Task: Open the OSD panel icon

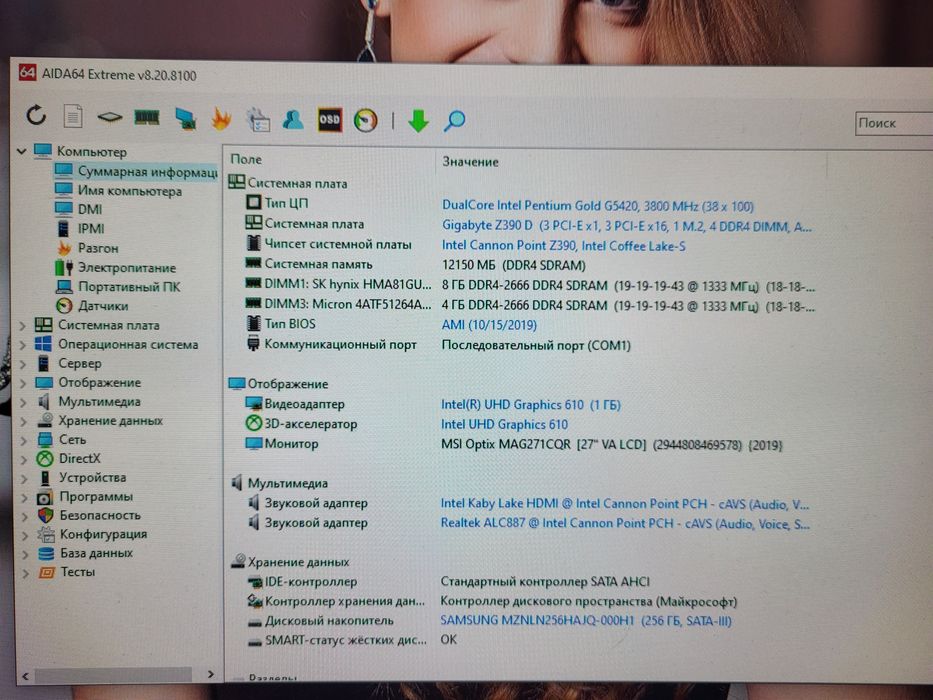Action: point(330,120)
